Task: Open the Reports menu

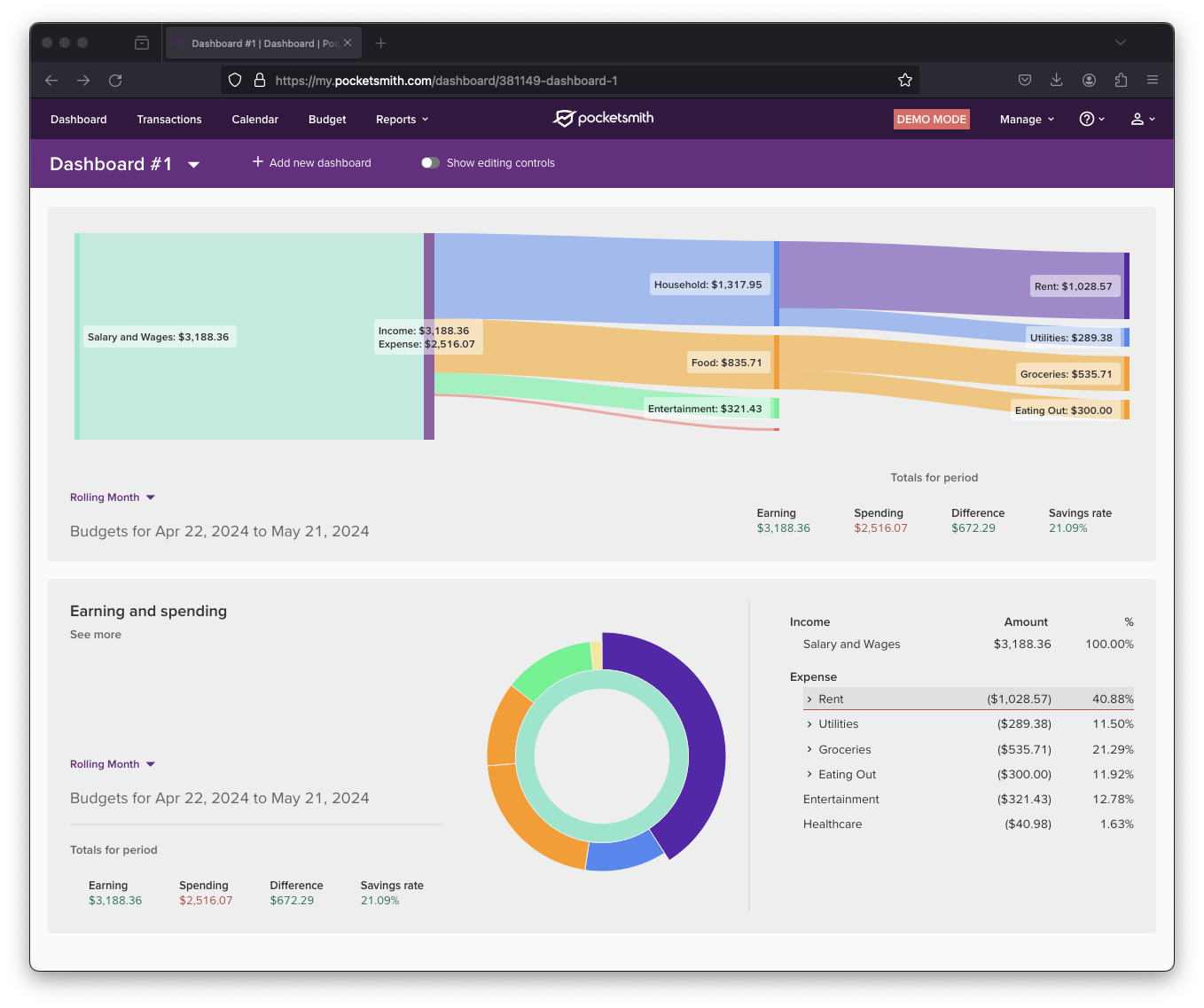Action: tap(402, 120)
